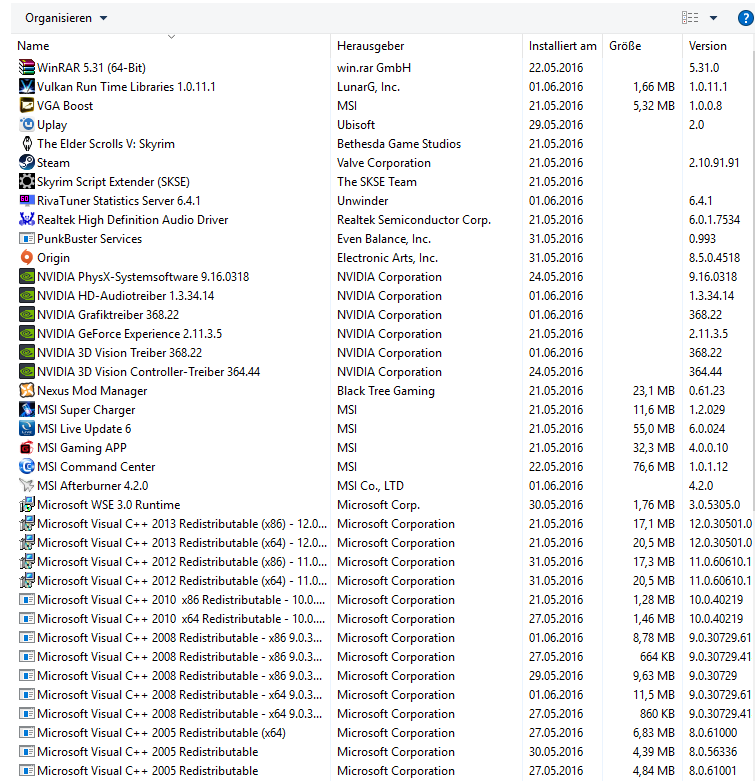Click publisher Bethesda Game Studios
This screenshot has height=781, width=755.
pyautogui.click(x=399, y=143)
